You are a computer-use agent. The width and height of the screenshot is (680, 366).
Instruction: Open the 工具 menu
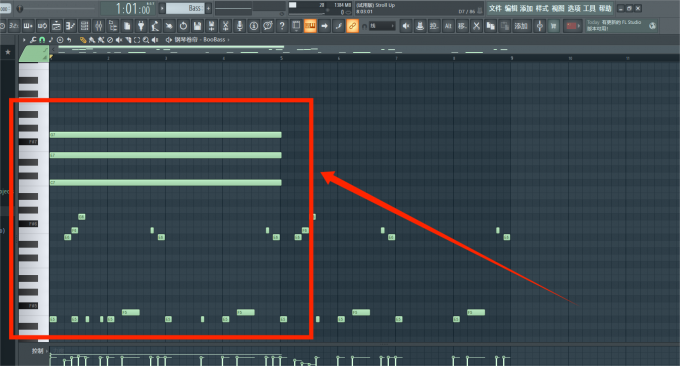coord(589,8)
